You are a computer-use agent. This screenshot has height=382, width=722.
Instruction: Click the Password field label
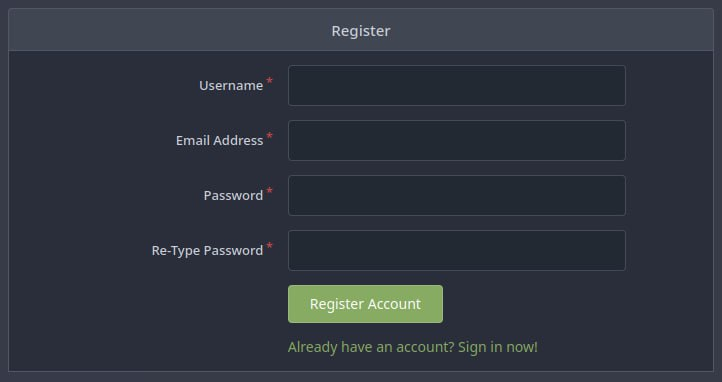click(x=233, y=196)
